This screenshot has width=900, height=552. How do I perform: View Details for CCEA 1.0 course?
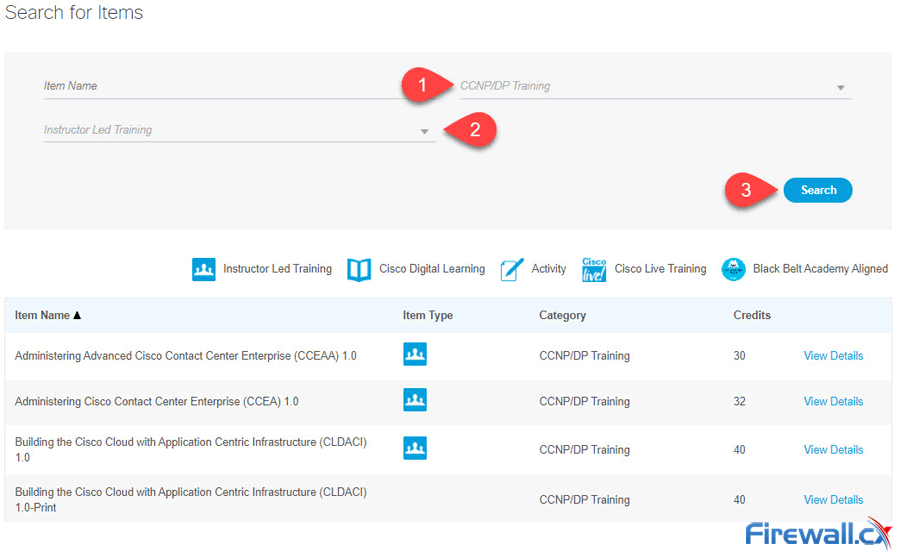[x=833, y=402]
